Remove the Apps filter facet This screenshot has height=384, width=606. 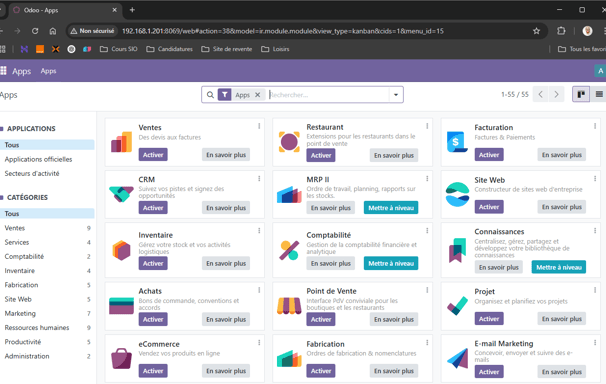click(257, 95)
